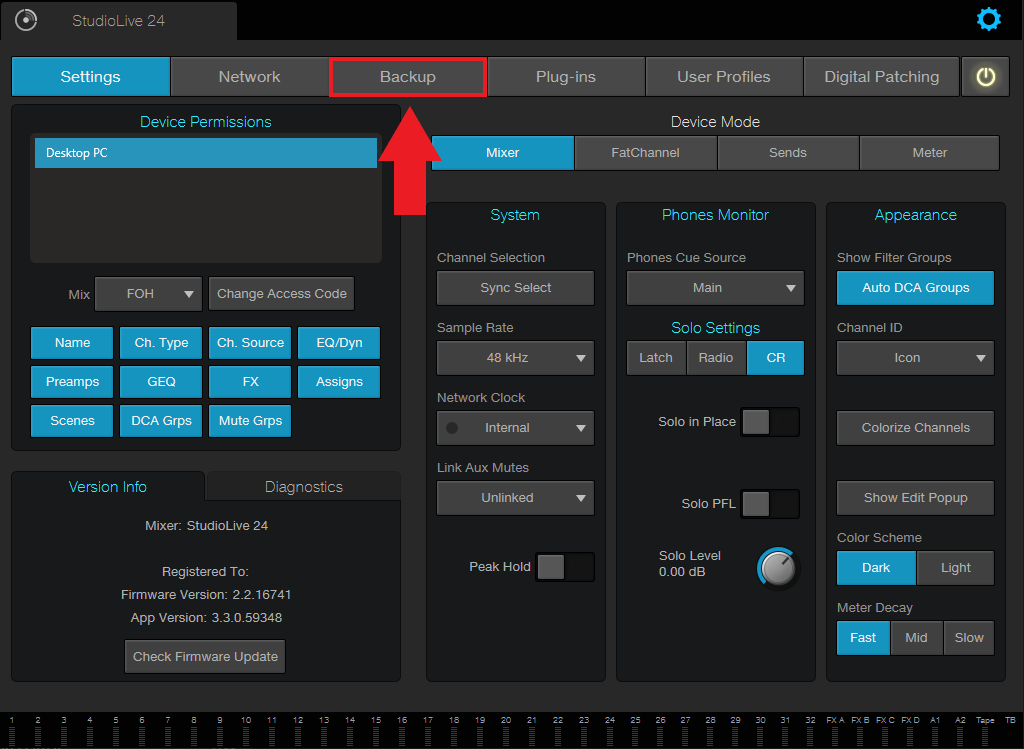
Task: Open the Phones Cue Source dropdown
Action: click(715, 288)
